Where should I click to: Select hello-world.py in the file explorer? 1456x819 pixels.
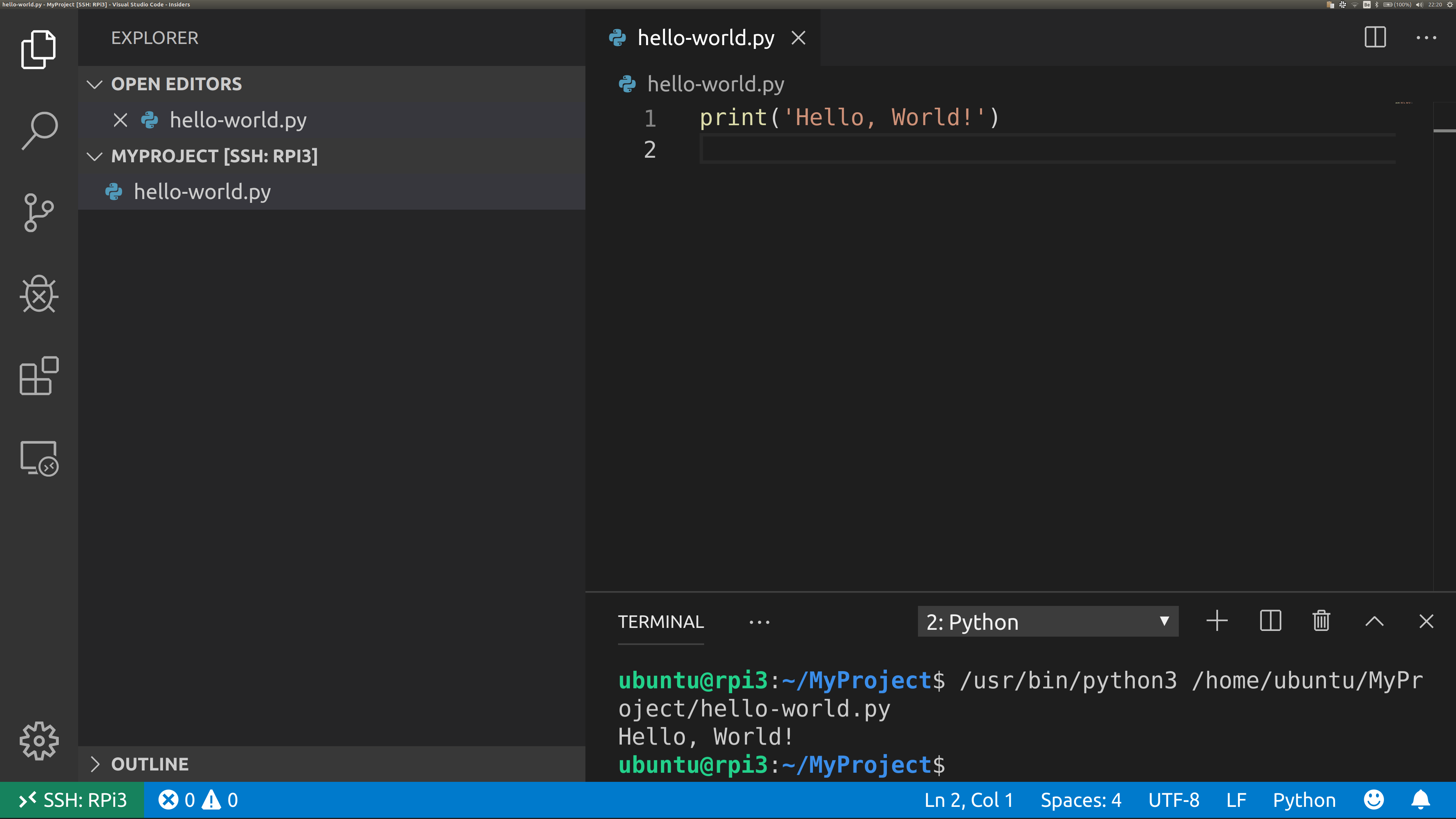[202, 191]
